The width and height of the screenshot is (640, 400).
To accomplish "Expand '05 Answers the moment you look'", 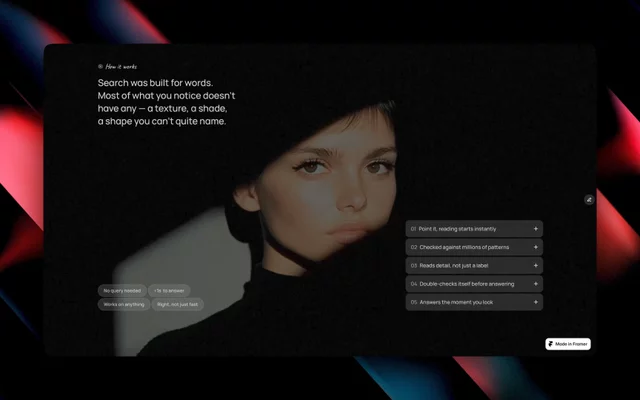I will click(x=474, y=302).
